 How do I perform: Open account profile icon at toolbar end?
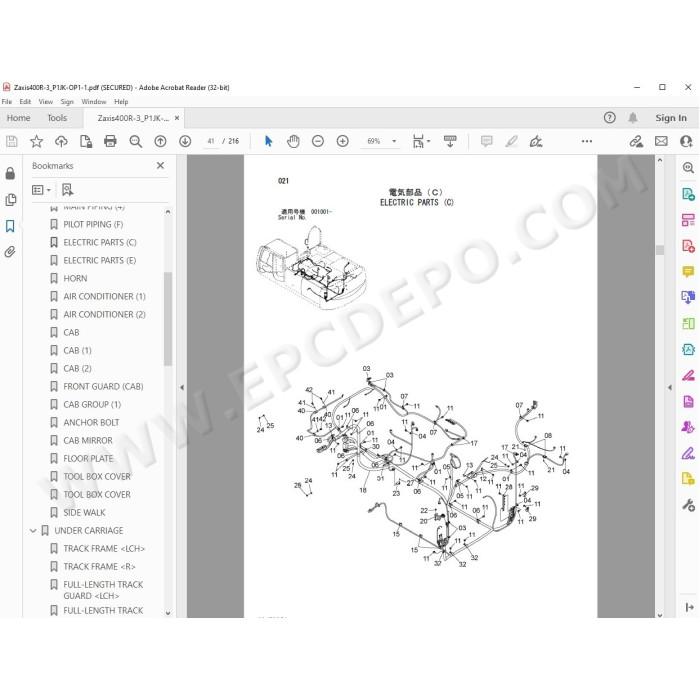pos(686,142)
